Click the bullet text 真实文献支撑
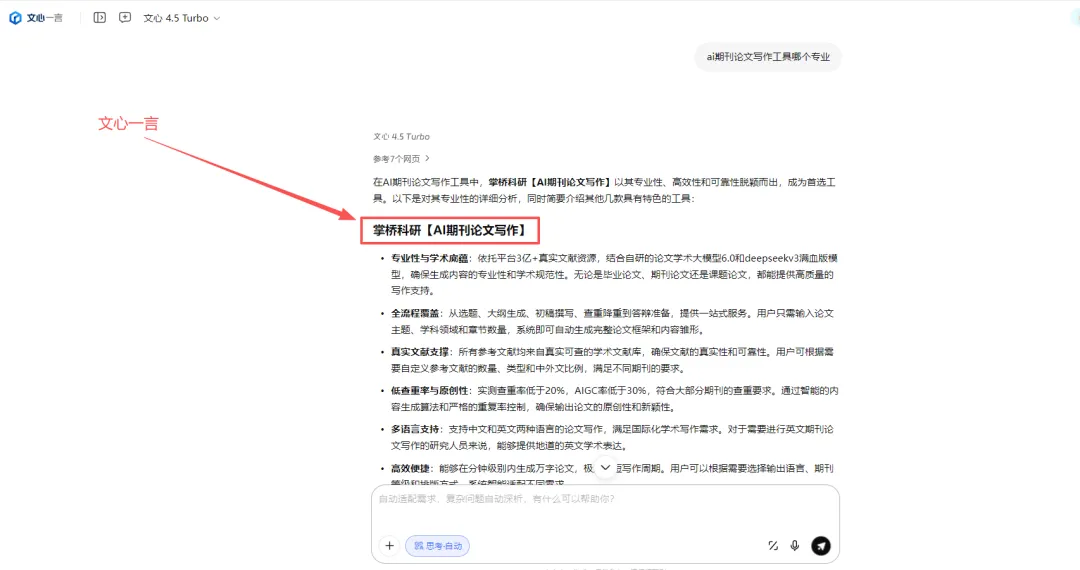The width and height of the screenshot is (1080, 570). (420, 352)
